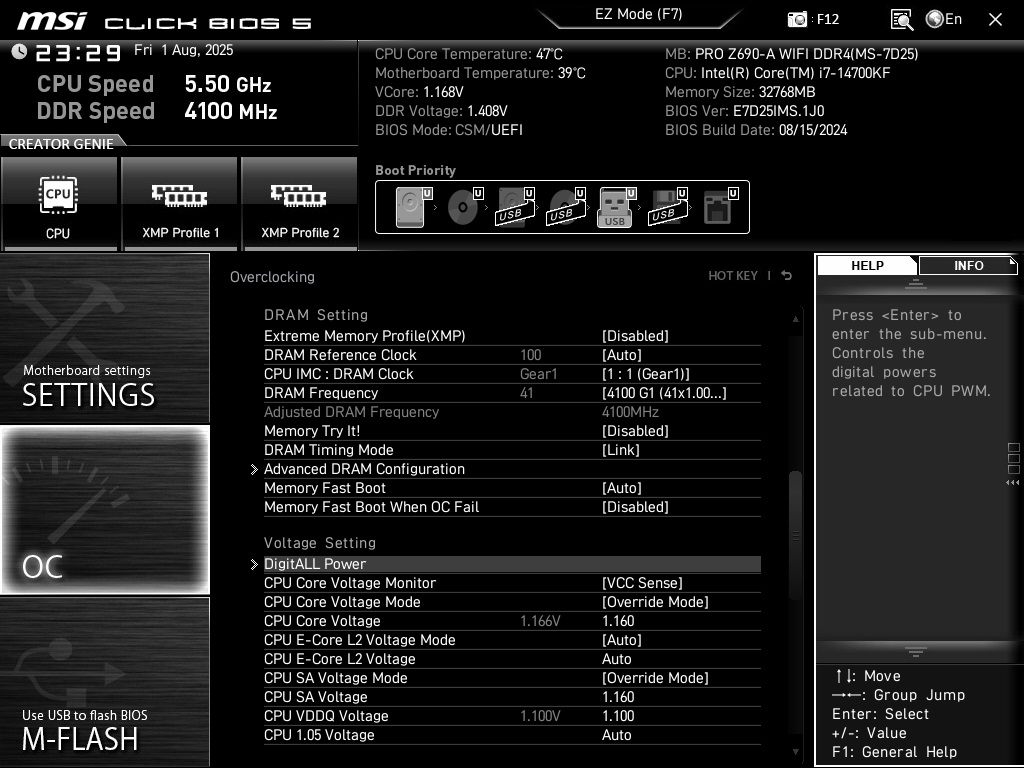Change Extreme Memory Profile(XMP) Disabled value
This screenshot has width=1024, height=768.
tap(635, 336)
